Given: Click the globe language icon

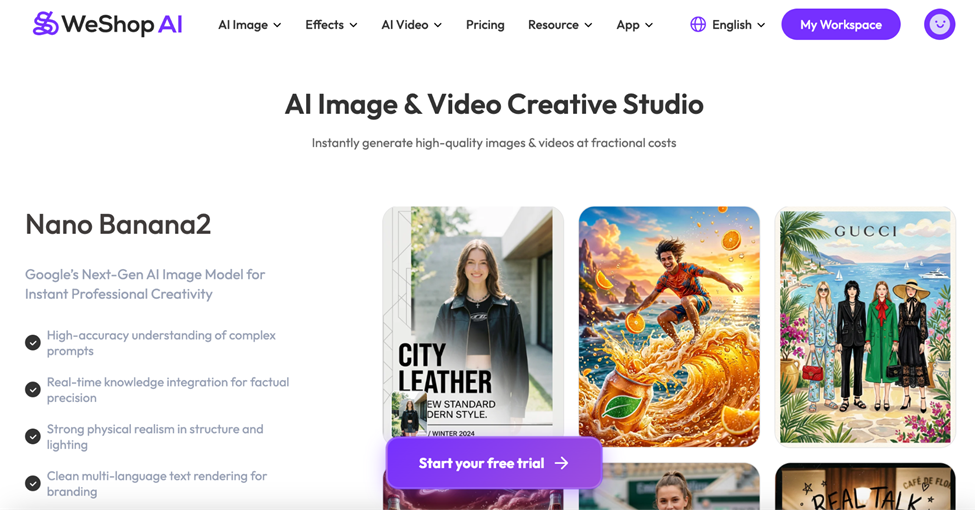Looking at the screenshot, I should [x=698, y=24].
